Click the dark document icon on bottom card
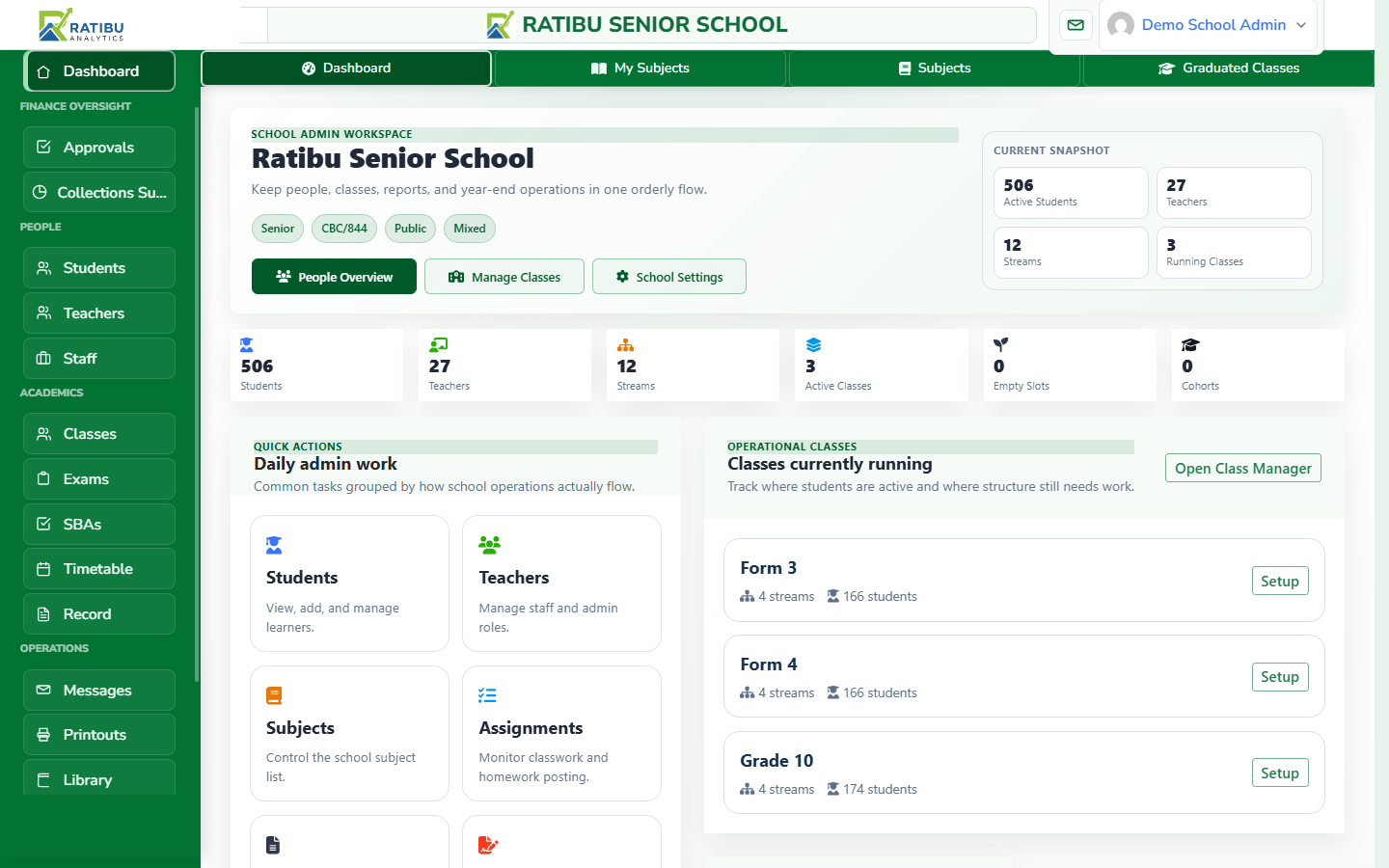 273,845
